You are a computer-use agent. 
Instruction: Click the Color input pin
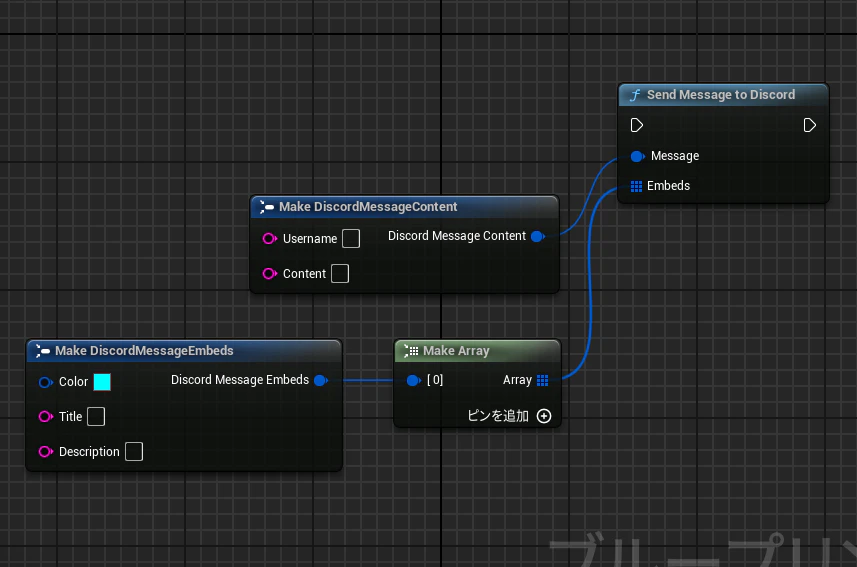45,382
